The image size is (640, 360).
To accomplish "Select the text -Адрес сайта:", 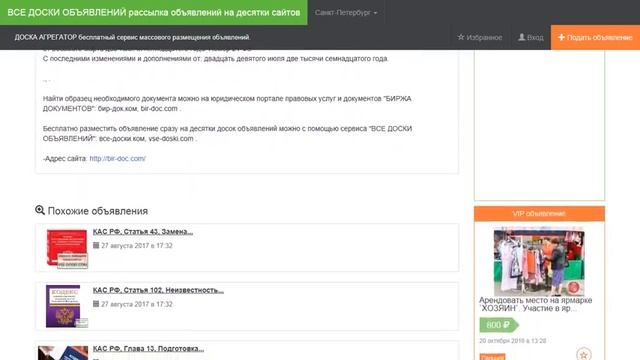I will [x=65, y=158].
